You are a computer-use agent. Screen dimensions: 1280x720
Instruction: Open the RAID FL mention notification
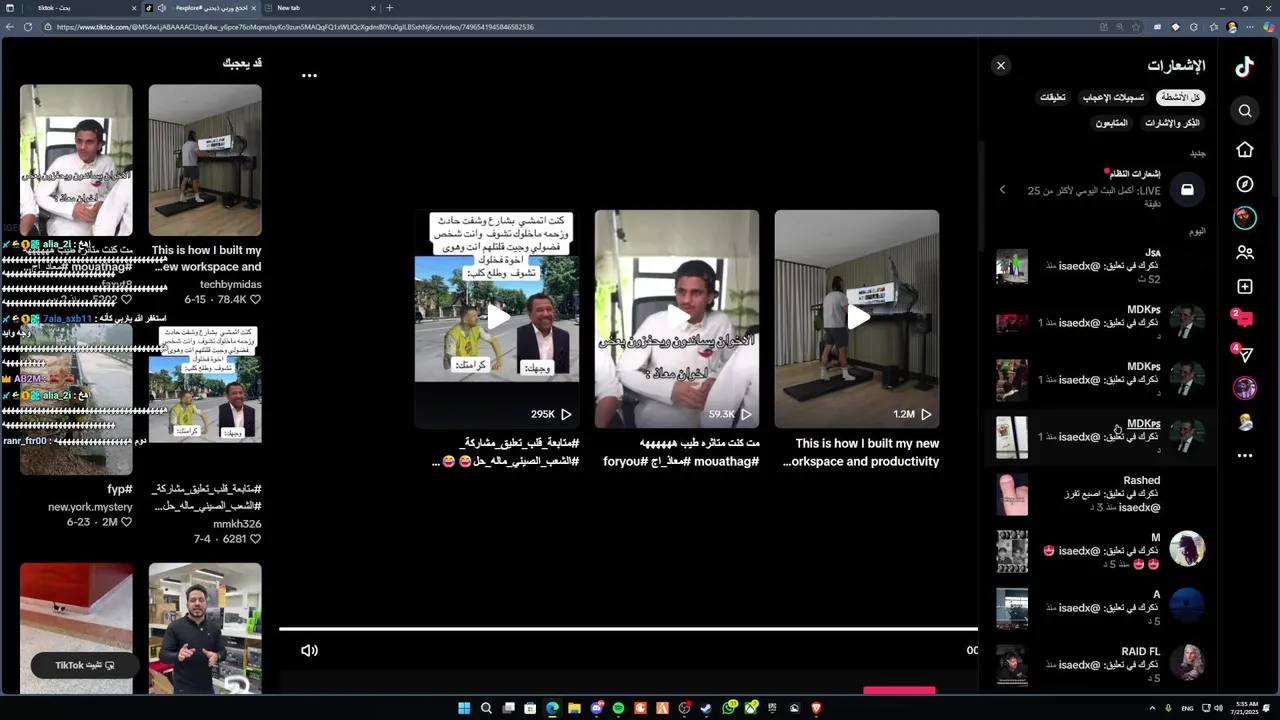point(1101,665)
